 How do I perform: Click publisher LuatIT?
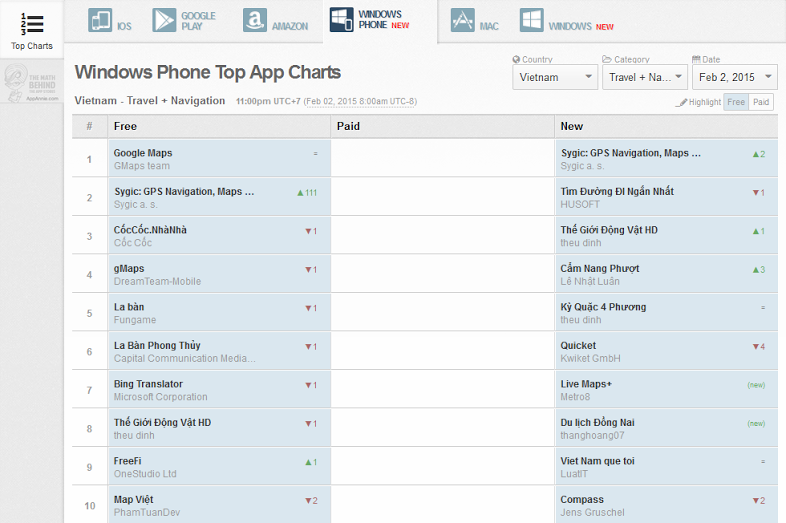(x=574, y=474)
